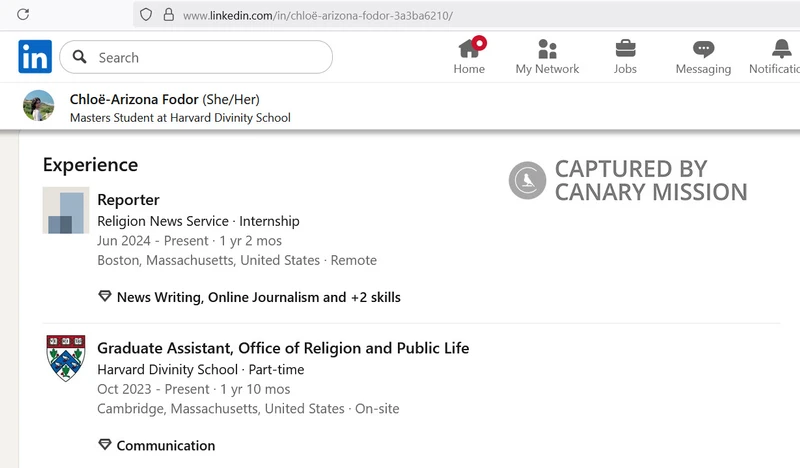Open the Home feed icon
The width and height of the screenshot is (800, 468).
point(469,48)
